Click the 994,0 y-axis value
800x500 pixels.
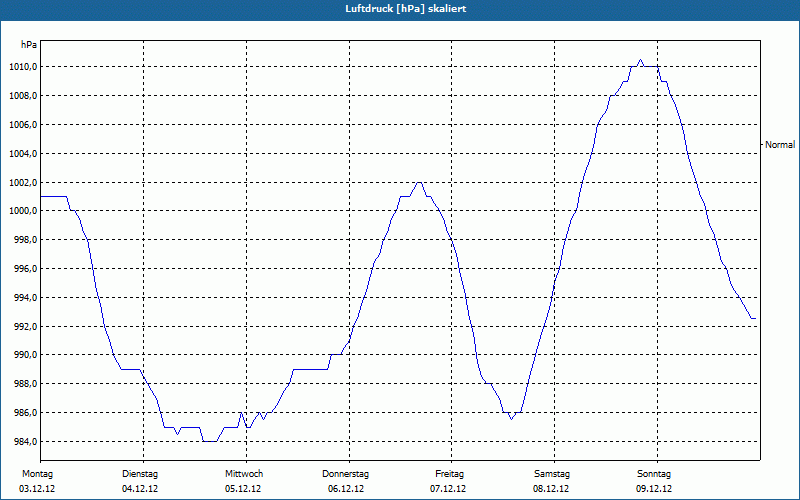pyautogui.click(x=24, y=297)
